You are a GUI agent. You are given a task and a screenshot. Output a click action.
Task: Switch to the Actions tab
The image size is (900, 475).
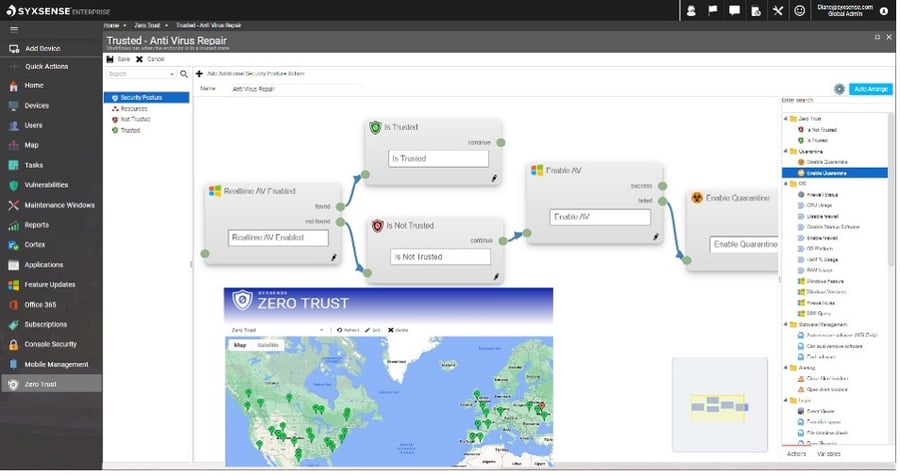pyautogui.click(x=796, y=454)
